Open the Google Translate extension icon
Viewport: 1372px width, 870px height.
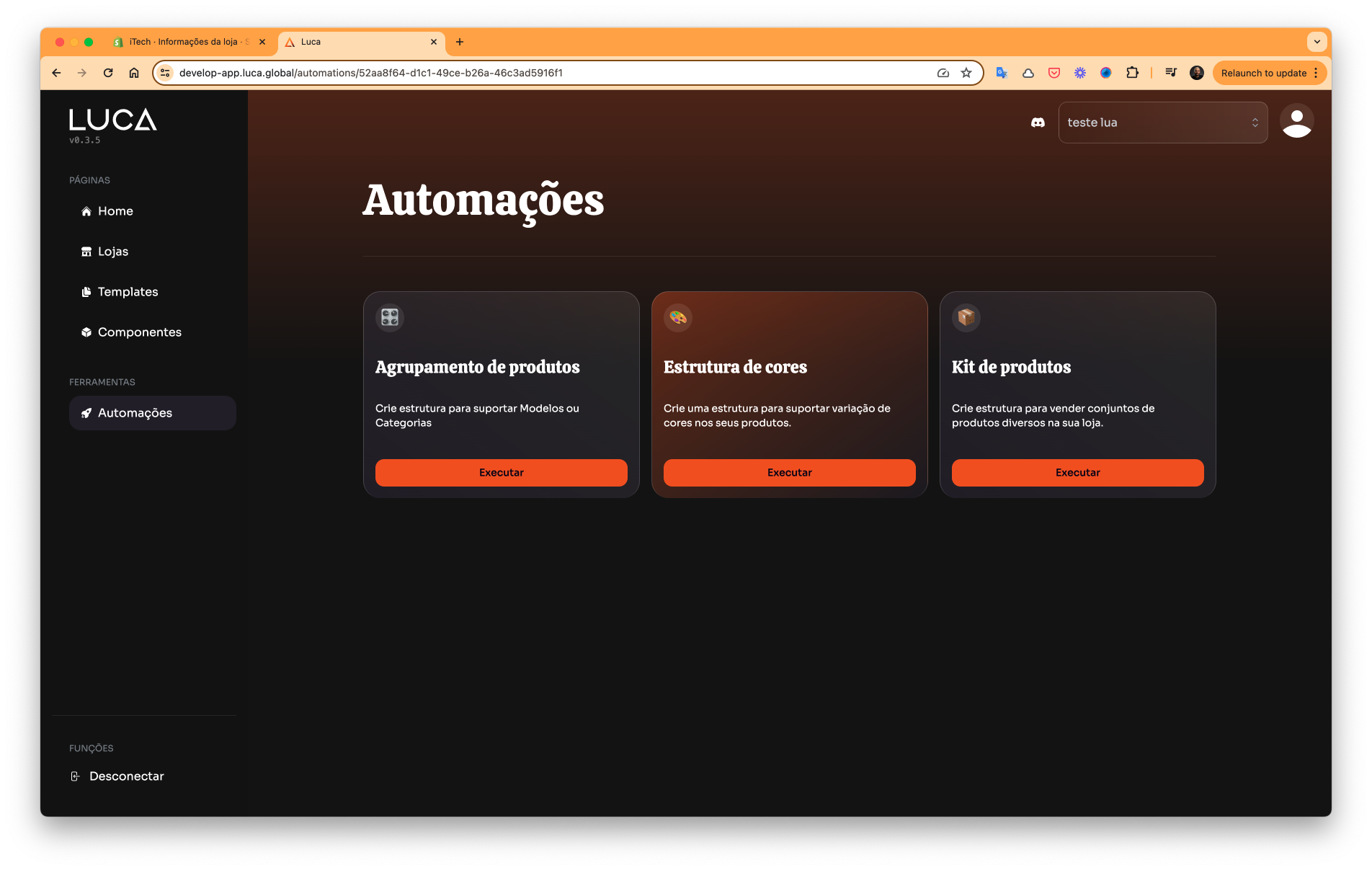pyautogui.click(x=1001, y=73)
